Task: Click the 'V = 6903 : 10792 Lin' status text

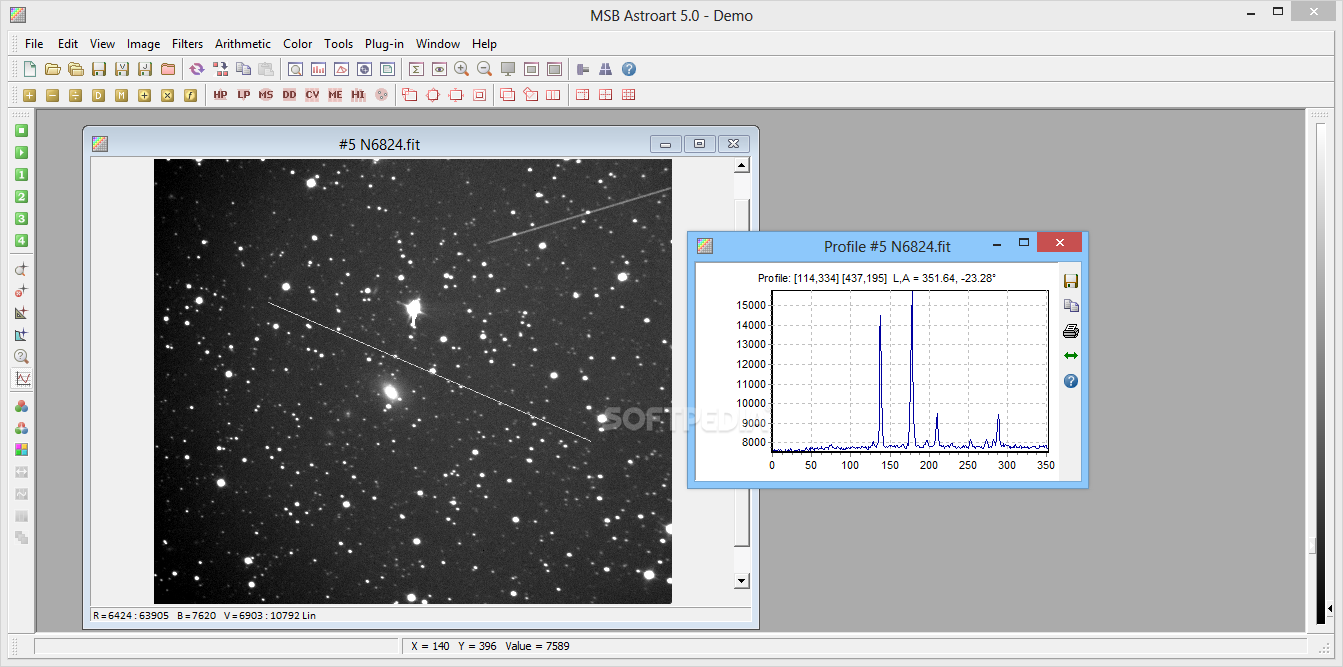Action: [x=270, y=615]
